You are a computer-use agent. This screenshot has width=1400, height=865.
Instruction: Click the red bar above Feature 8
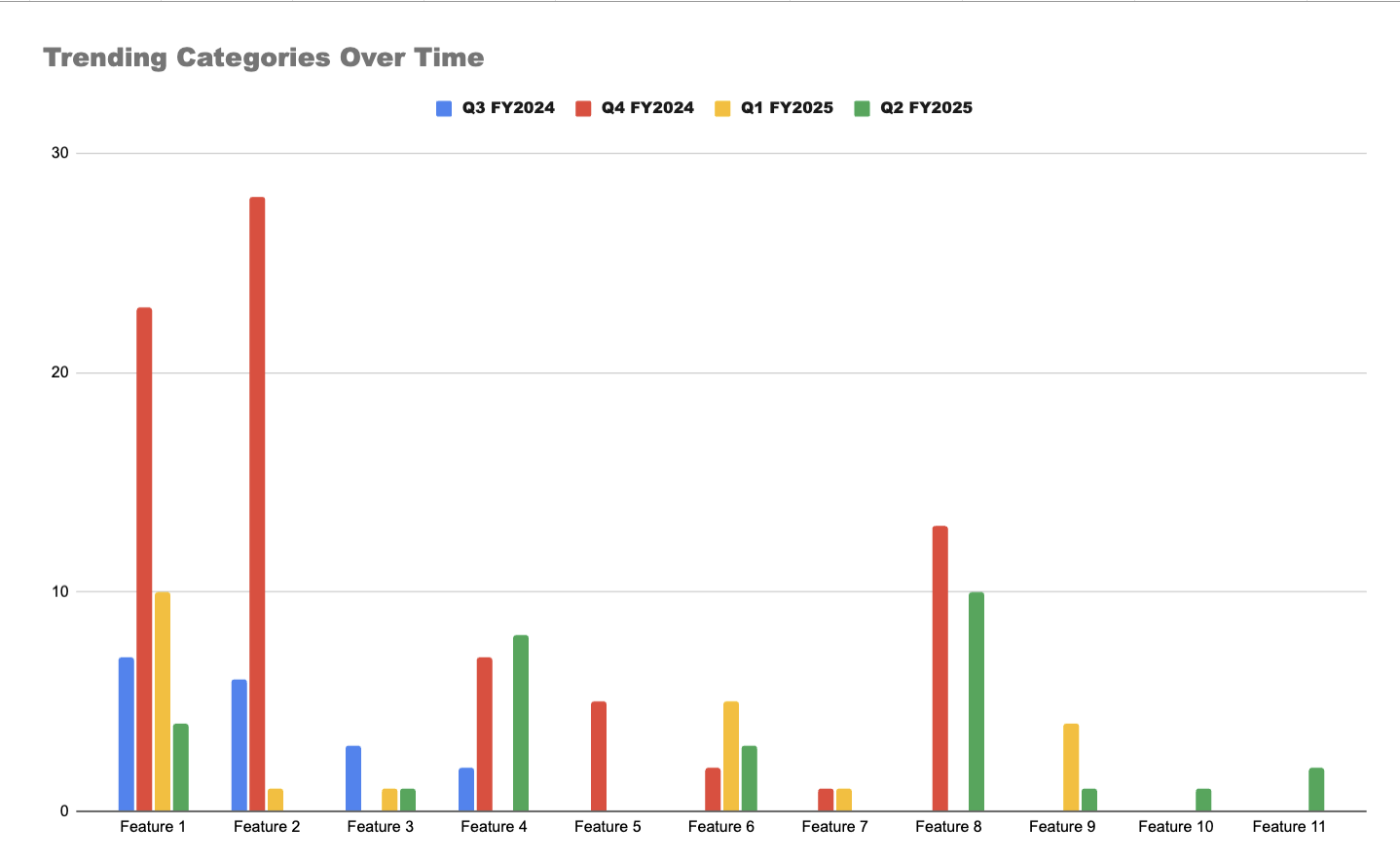939,668
